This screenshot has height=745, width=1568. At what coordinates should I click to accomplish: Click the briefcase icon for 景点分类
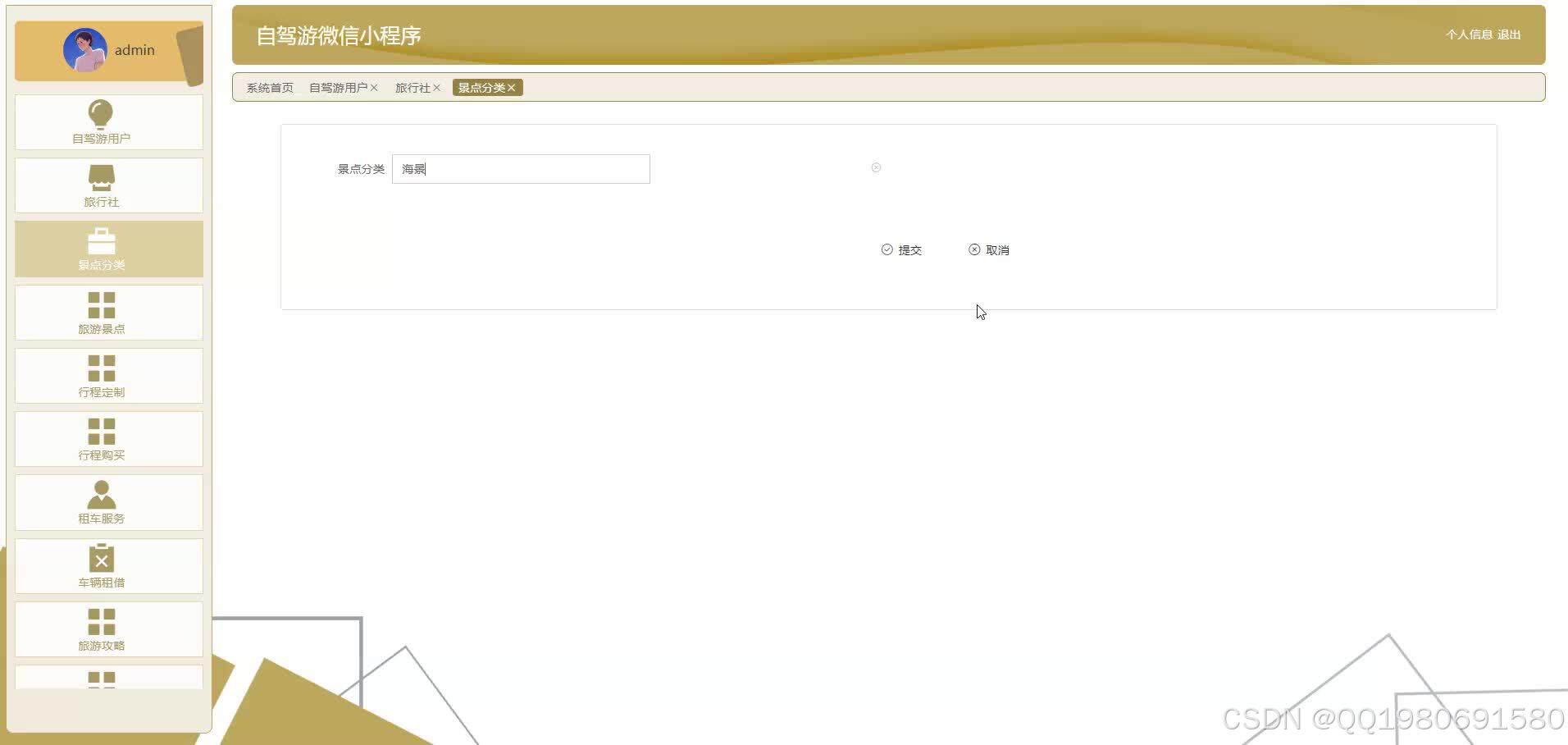100,240
